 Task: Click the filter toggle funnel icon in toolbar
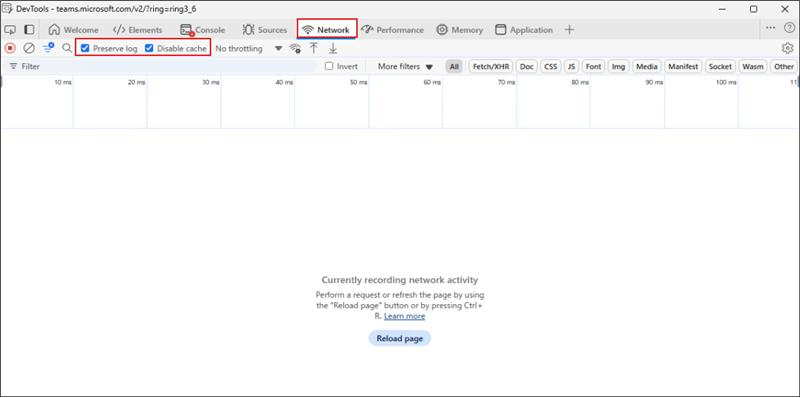pos(48,48)
